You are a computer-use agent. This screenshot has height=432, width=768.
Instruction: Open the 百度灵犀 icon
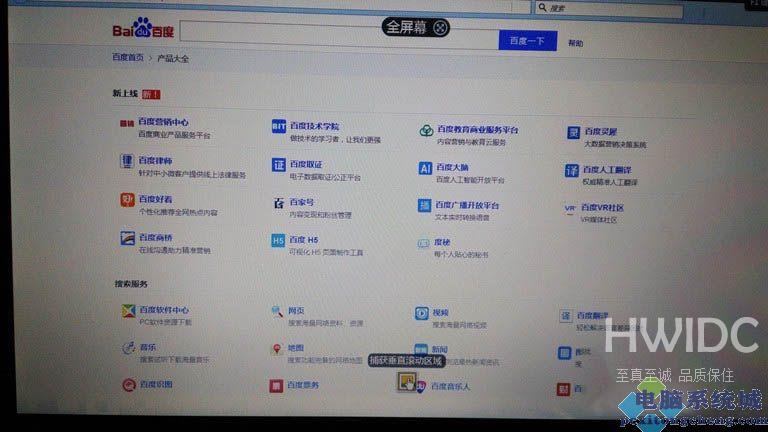[574, 132]
